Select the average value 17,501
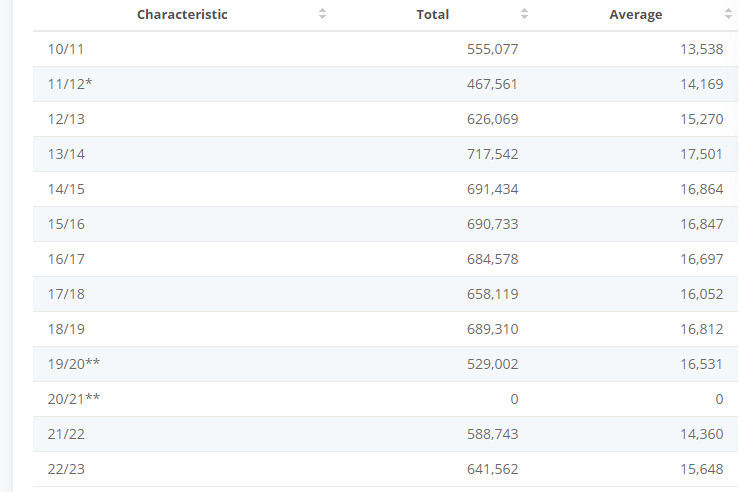739x492 pixels. click(x=698, y=154)
